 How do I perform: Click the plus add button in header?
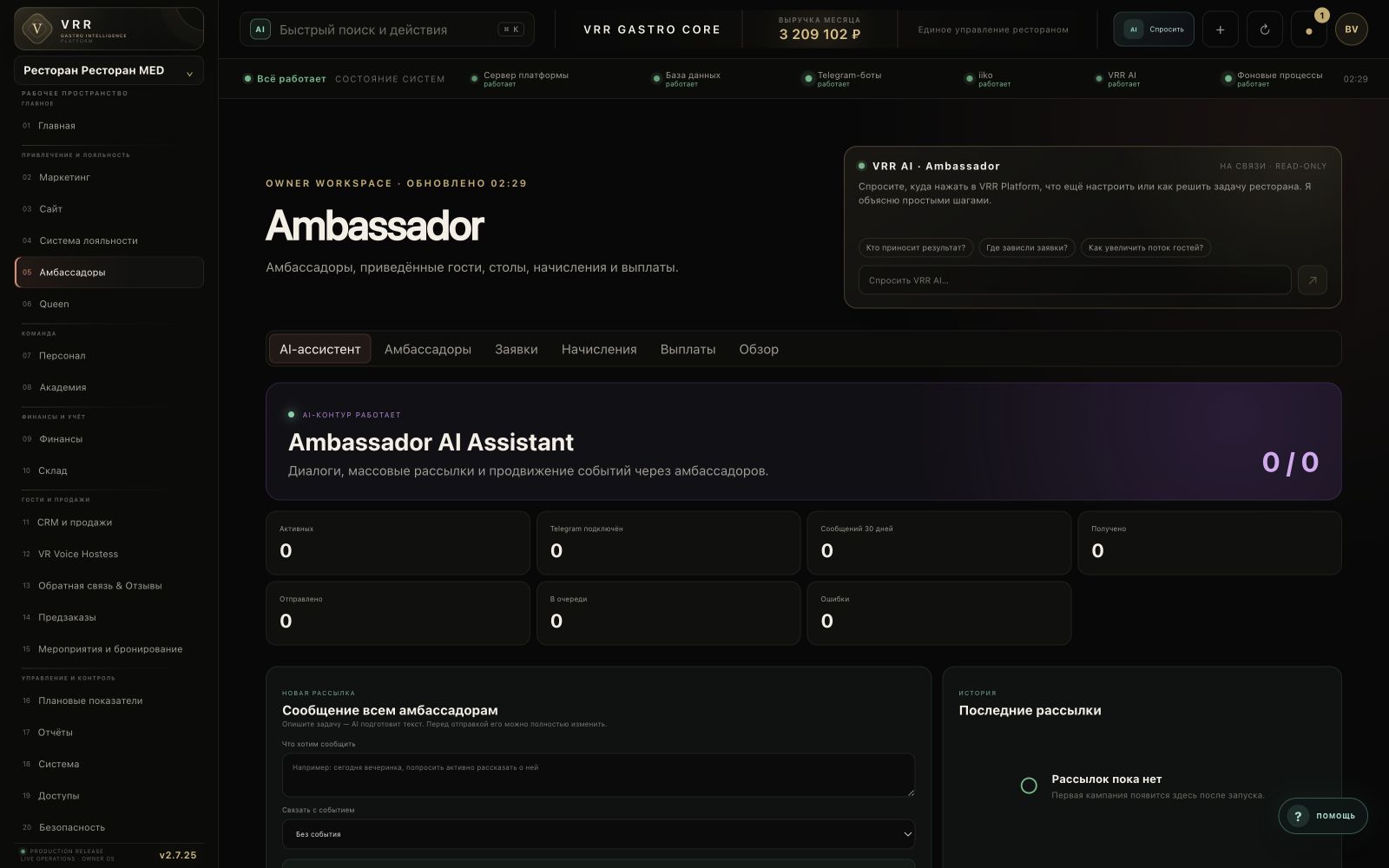pyautogui.click(x=1220, y=30)
